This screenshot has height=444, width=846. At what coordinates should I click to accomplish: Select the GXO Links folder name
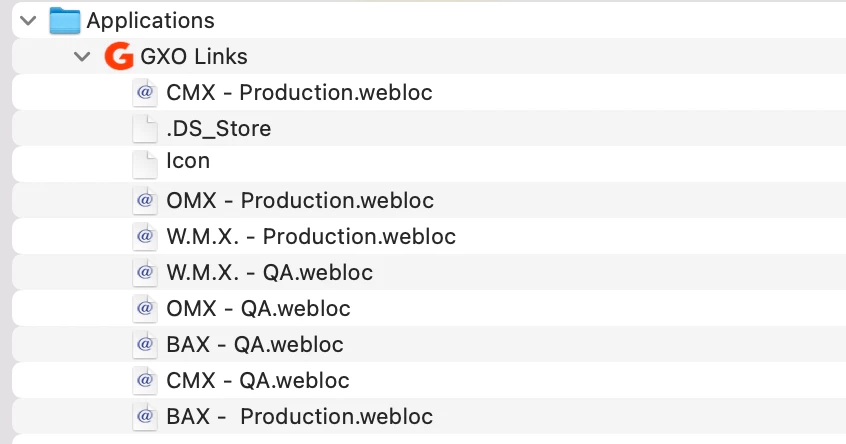[x=194, y=57]
